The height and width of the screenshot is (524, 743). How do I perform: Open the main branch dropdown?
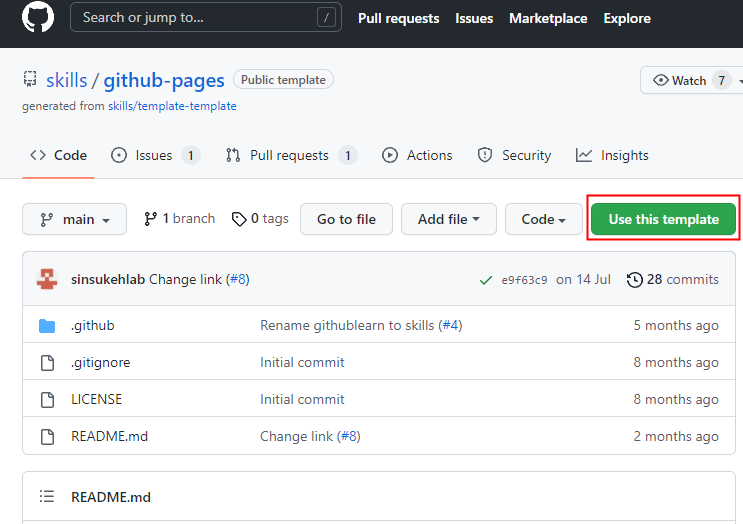(x=74, y=219)
